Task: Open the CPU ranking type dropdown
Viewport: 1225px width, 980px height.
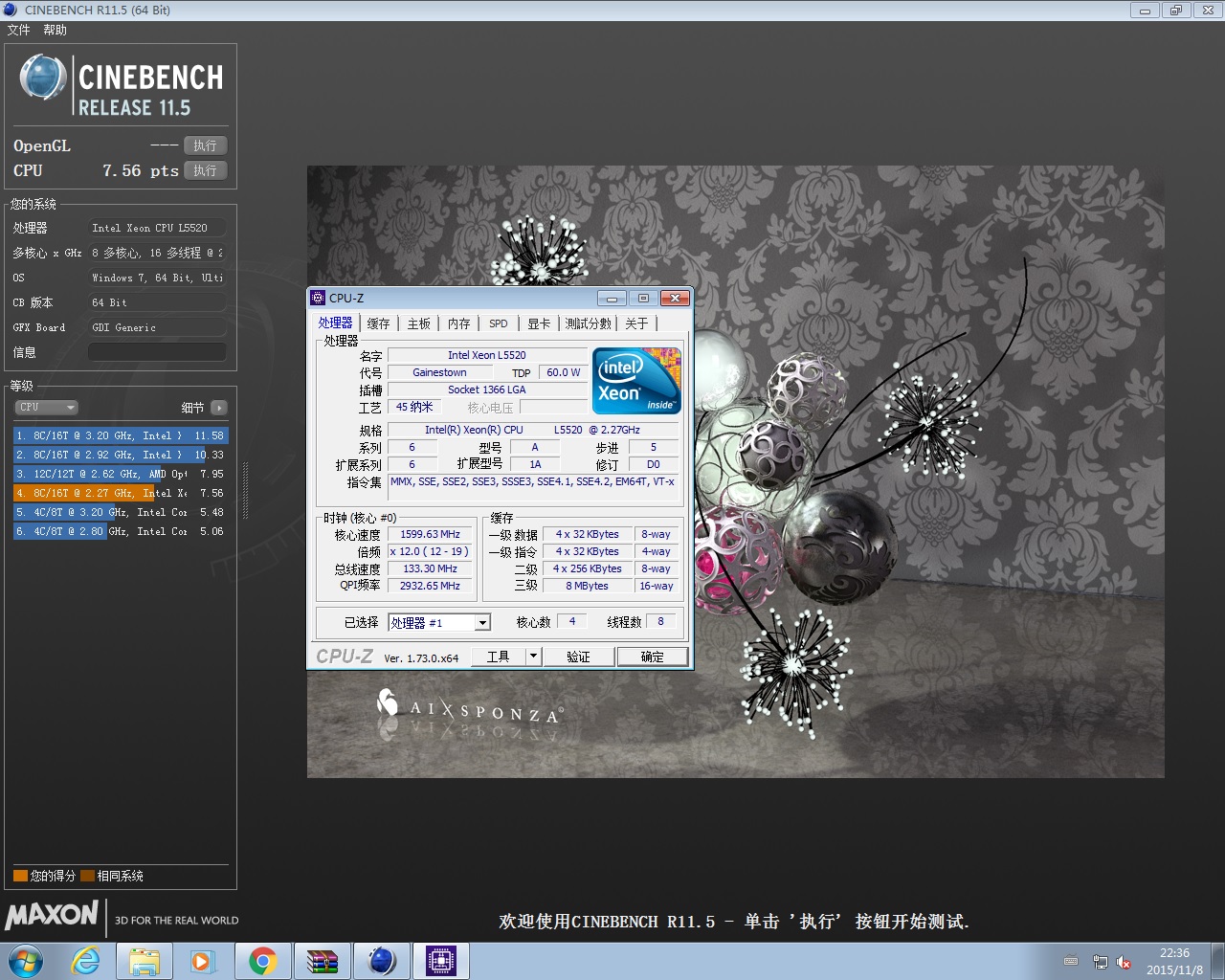Action: [x=46, y=408]
